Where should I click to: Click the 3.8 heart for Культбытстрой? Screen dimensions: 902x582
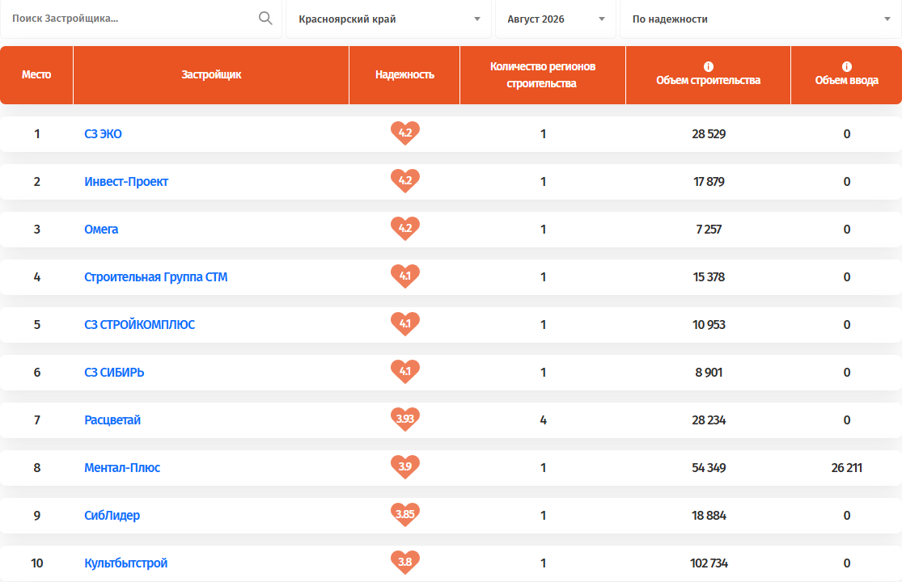pos(405,563)
